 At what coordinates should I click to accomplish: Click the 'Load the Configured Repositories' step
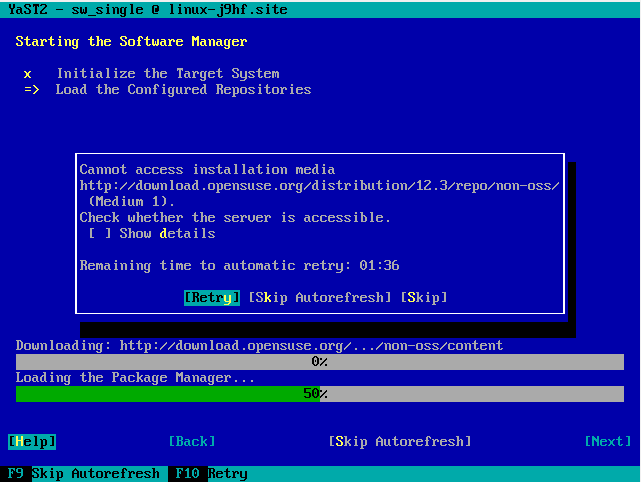(x=184, y=90)
